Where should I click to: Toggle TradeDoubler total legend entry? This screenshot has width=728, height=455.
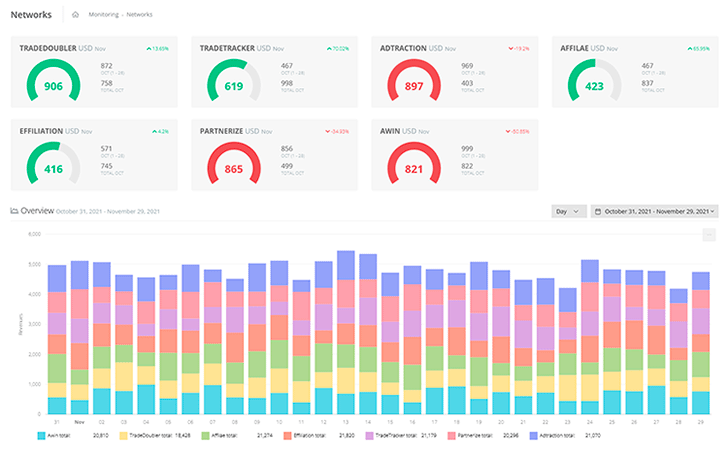click(155, 436)
